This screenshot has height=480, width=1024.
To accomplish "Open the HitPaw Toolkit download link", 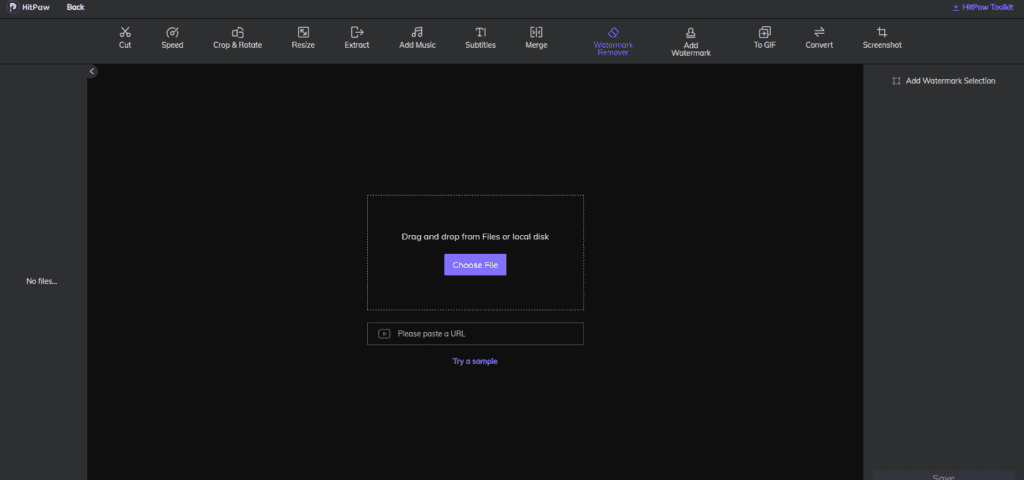I will pyautogui.click(x=983, y=7).
